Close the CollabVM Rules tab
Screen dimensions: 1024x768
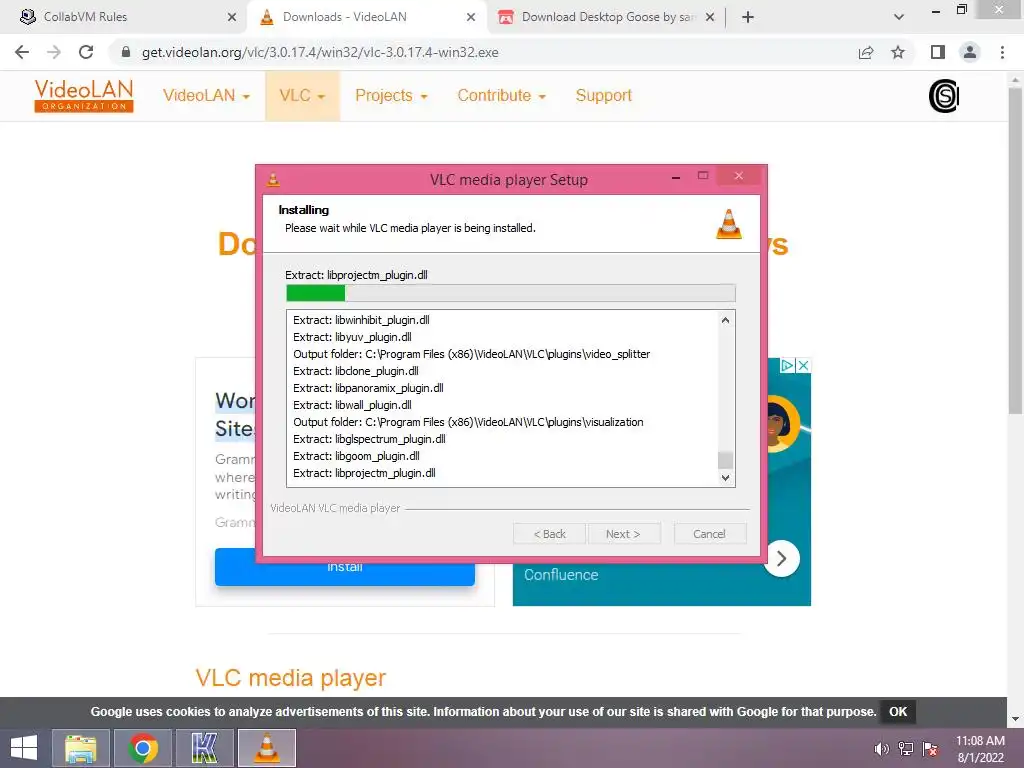click(x=232, y=17)
